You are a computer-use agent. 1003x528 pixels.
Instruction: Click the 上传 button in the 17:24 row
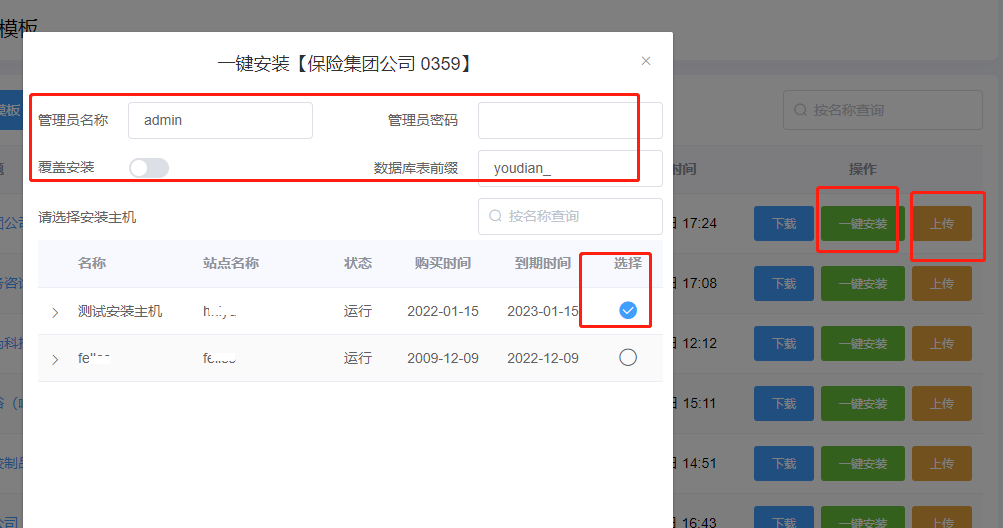(941, 224)
